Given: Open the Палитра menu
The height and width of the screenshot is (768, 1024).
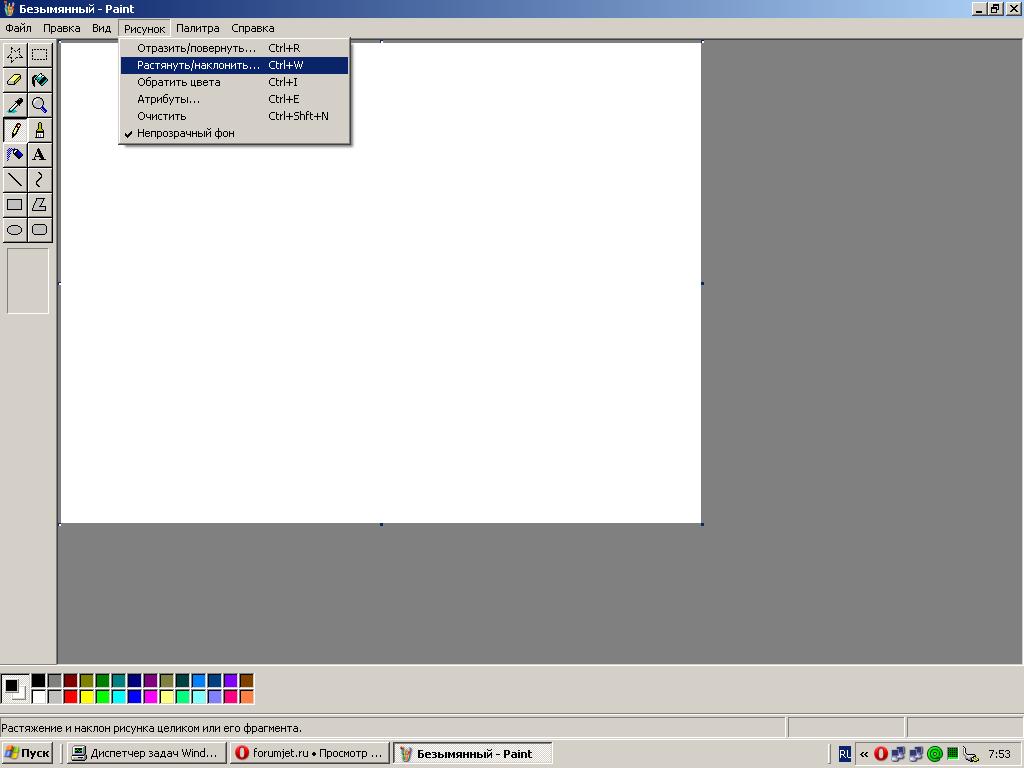Looking at the screenshot, I should click(x=197, y=28).
